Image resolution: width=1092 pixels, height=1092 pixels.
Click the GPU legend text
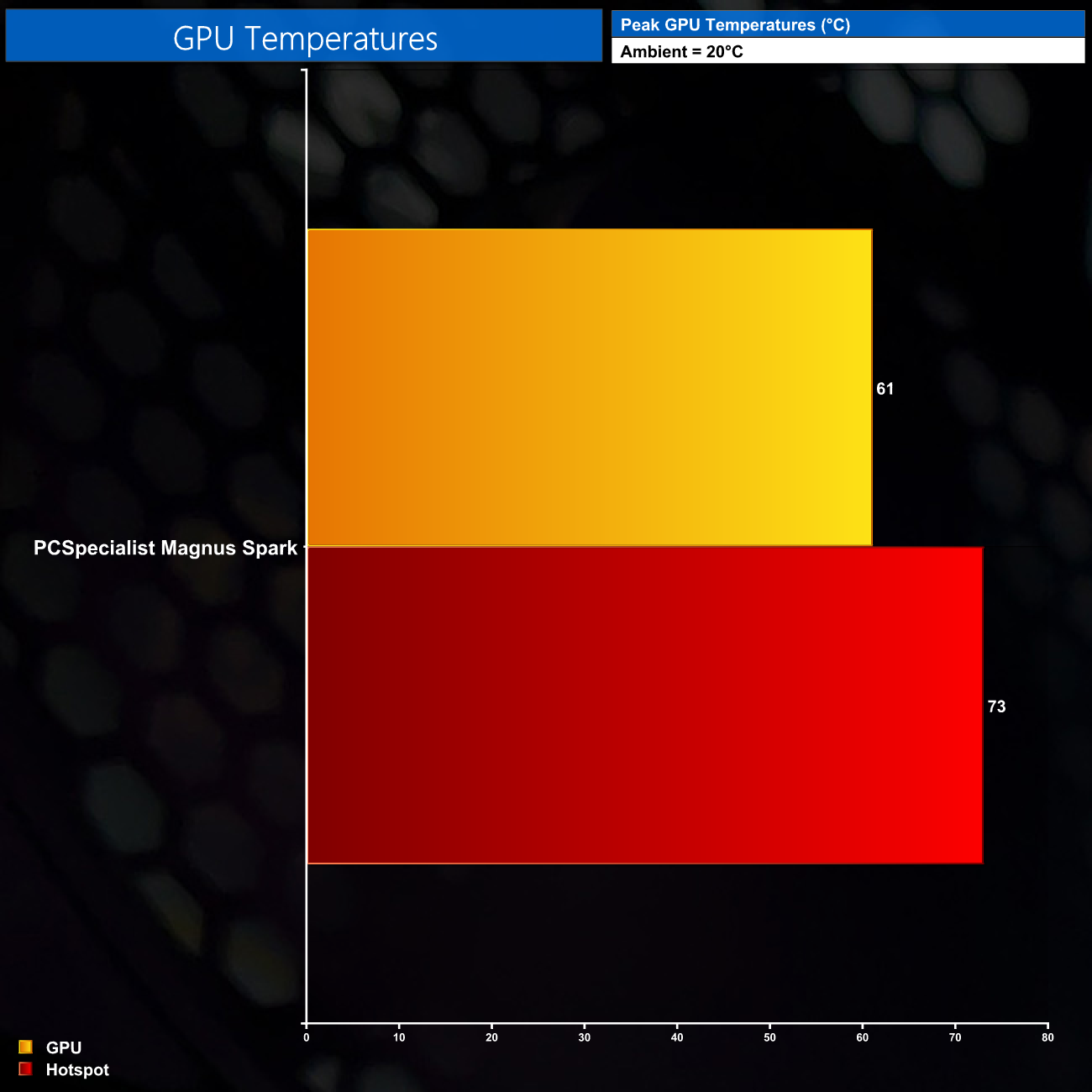(x=64, y=1047)
